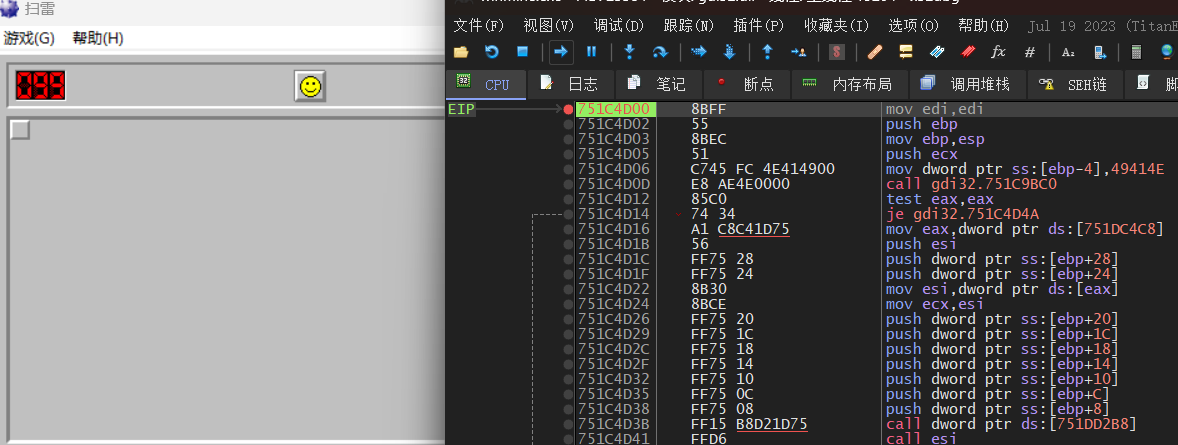Image resolution: width=1178 pixels, height=445 pixels.
Task: Select instruction 'mov ebp,esp'
Action: [x=935, y=139]
